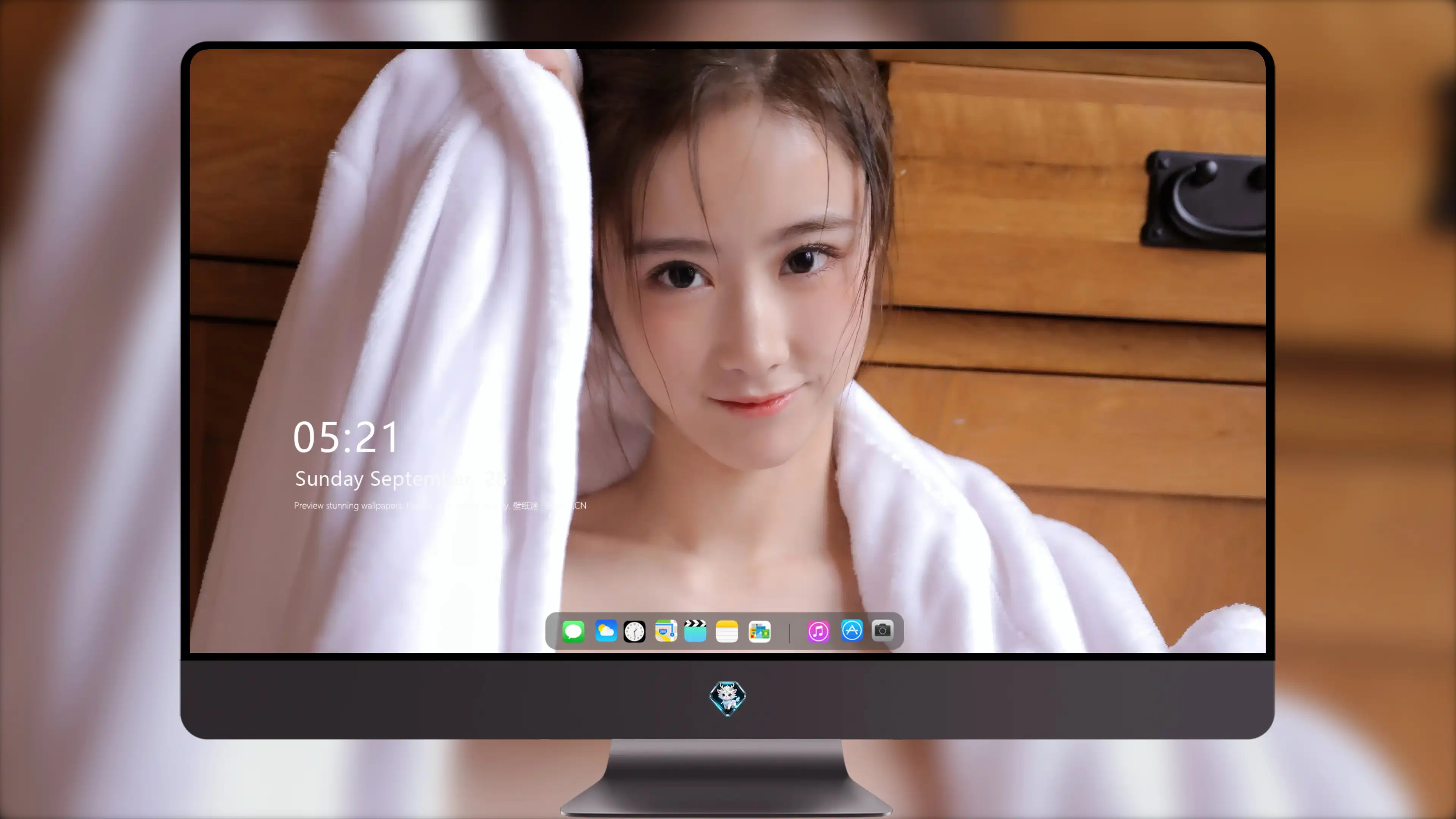
Task: Open the Newsstand icon in dock
Action: tap(759, 631)
